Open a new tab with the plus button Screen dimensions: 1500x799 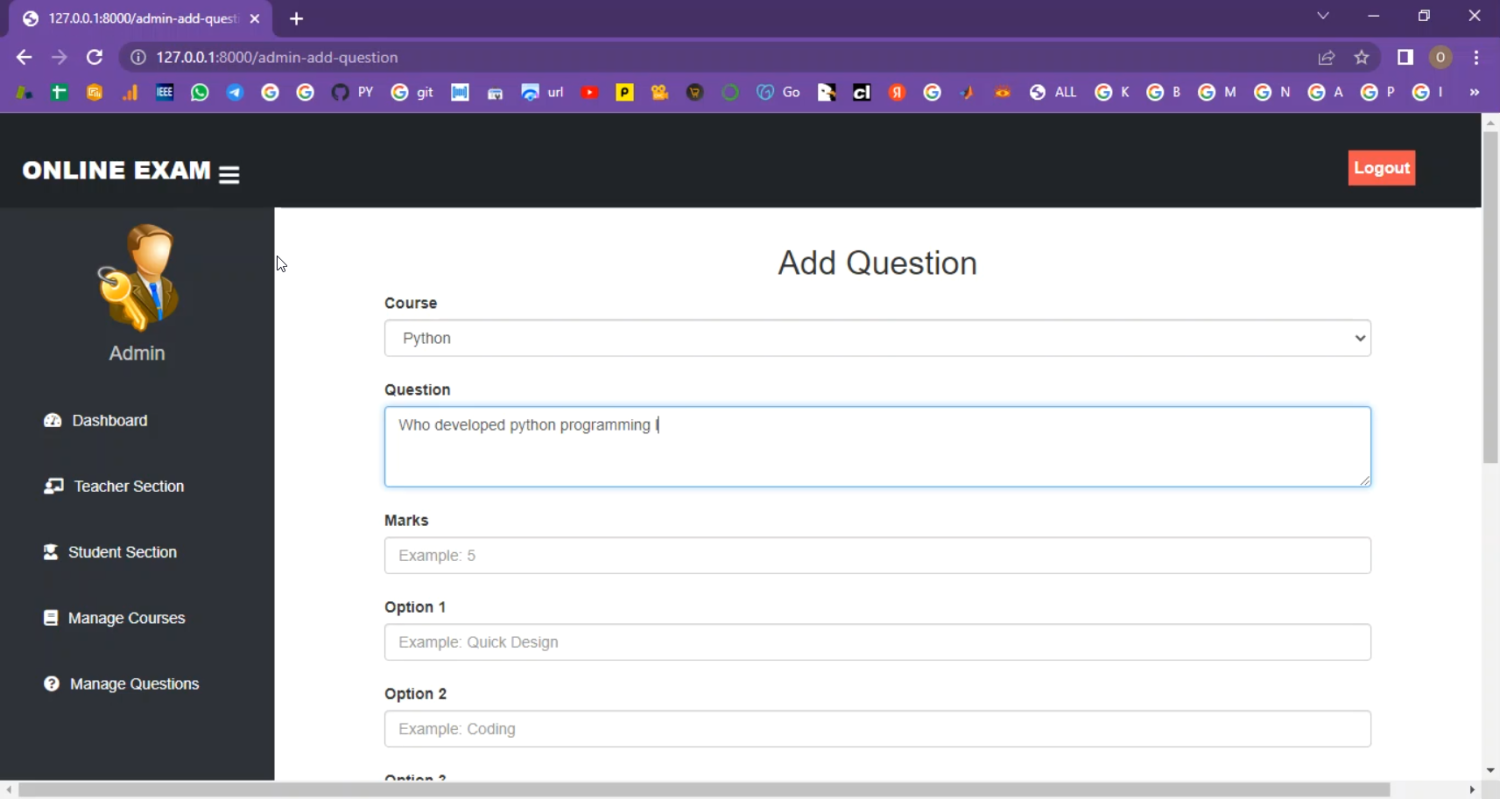tap(296, 19)
